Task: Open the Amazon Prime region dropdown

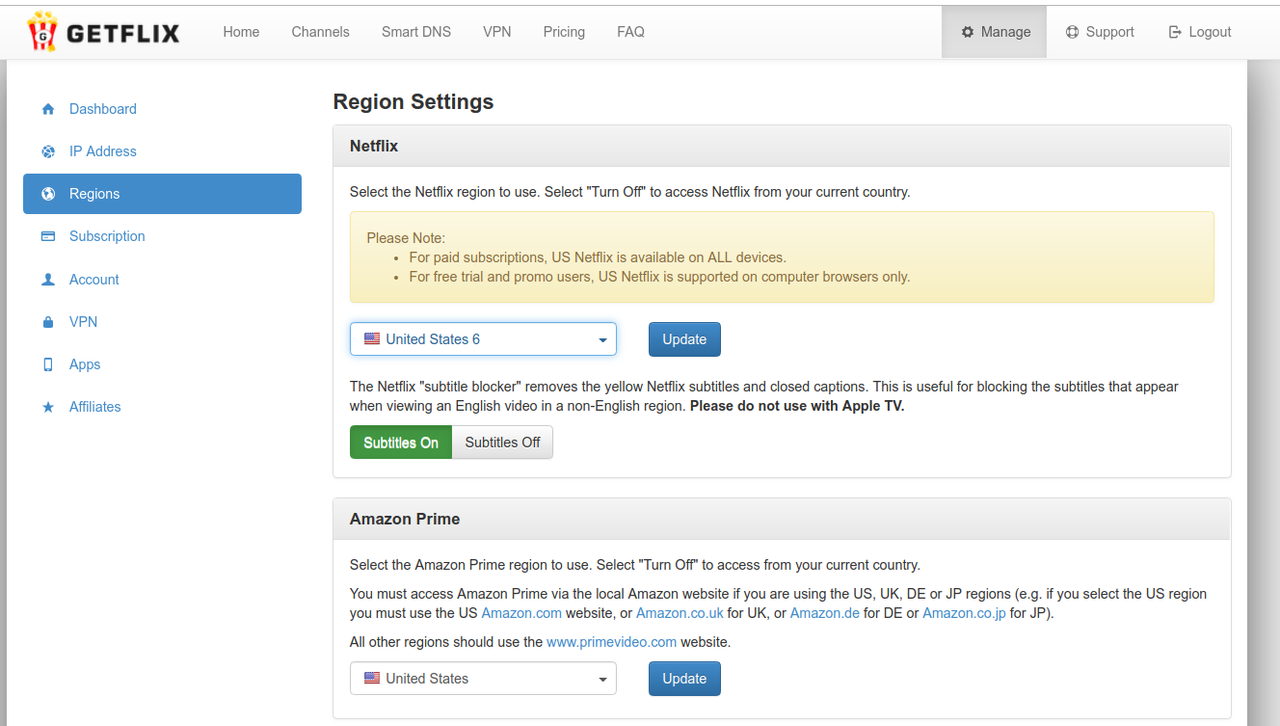Action: [x=483, y=678]
